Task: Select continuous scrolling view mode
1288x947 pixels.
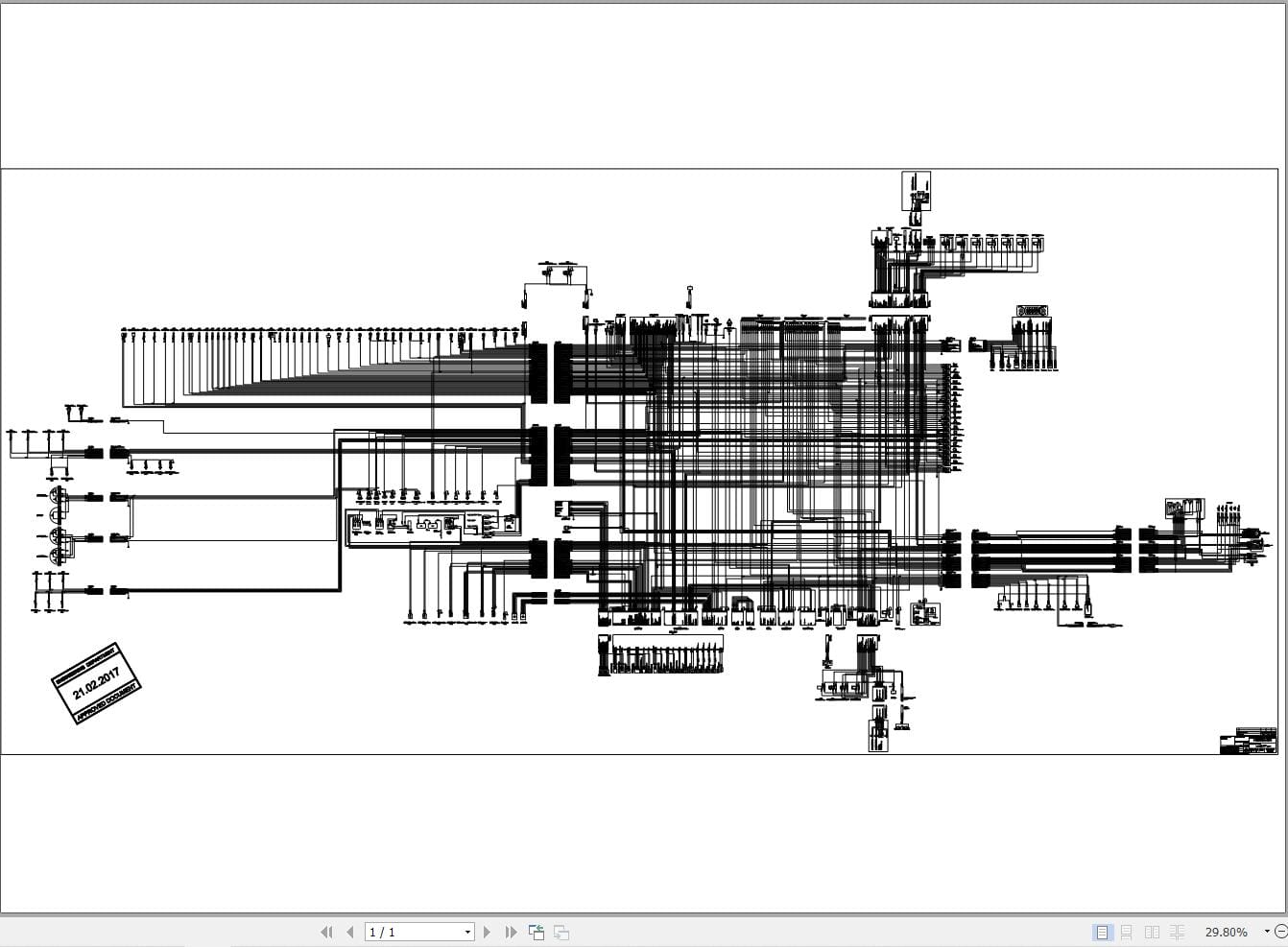Action: pos(1127,932)
